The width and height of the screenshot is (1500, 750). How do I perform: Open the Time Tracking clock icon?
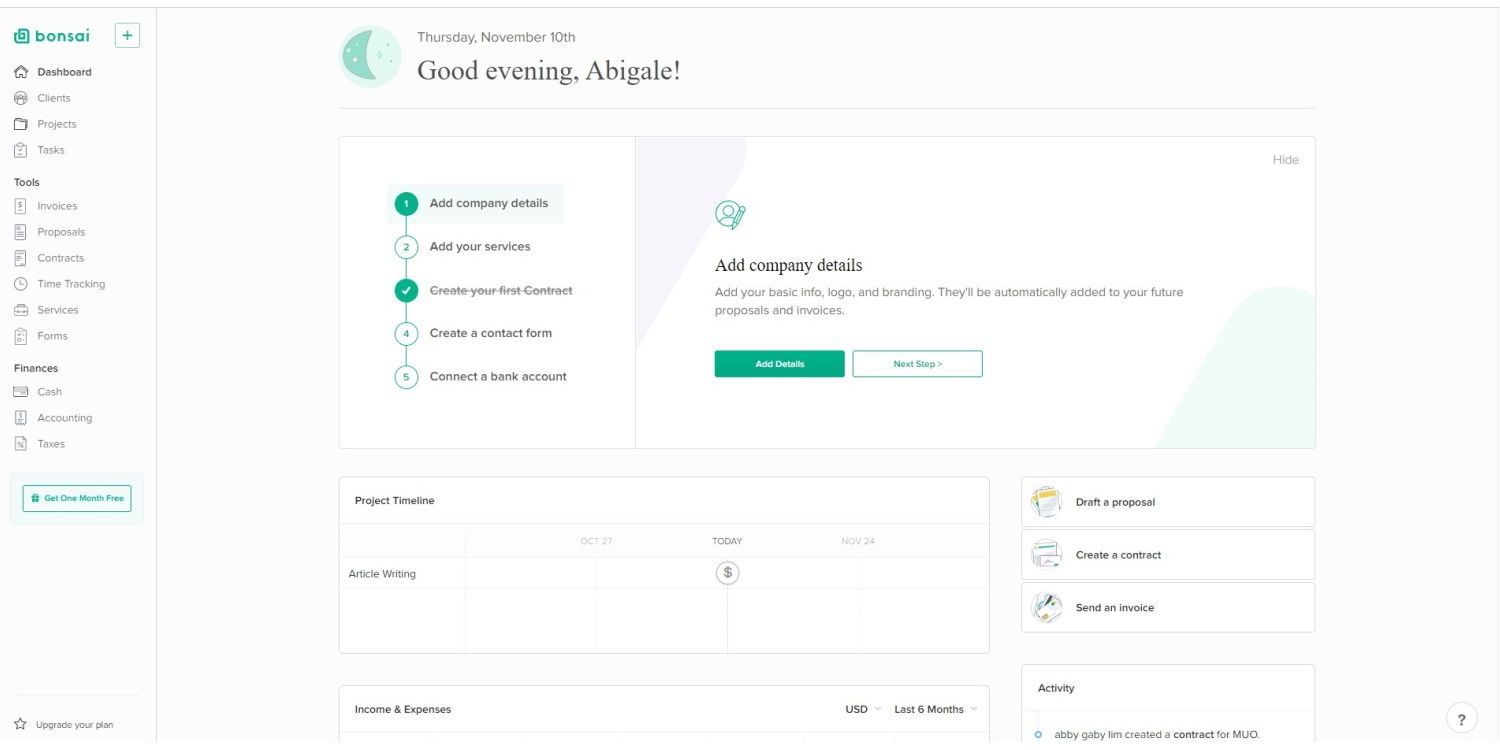20,284
